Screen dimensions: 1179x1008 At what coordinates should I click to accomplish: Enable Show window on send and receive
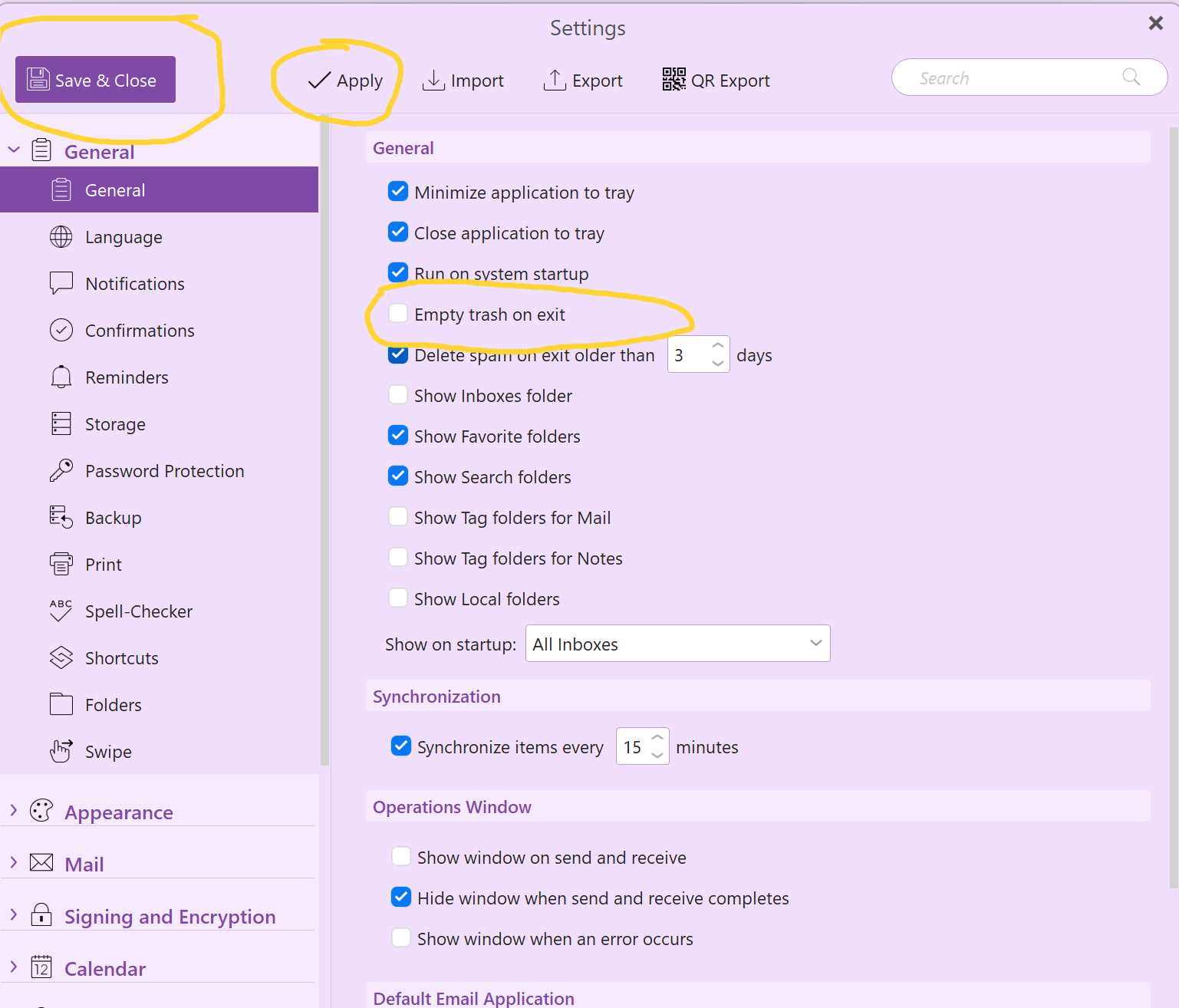(x=401, y=856)
